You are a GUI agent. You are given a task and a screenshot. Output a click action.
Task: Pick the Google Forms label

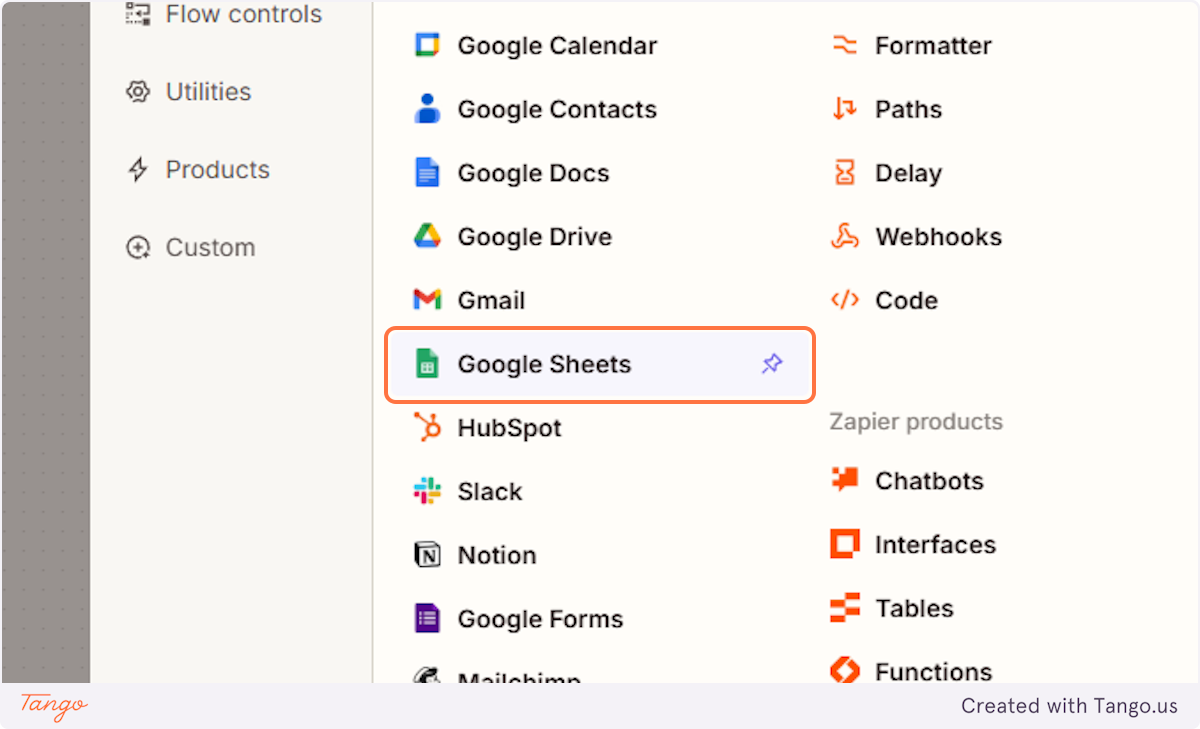[540, 619]
